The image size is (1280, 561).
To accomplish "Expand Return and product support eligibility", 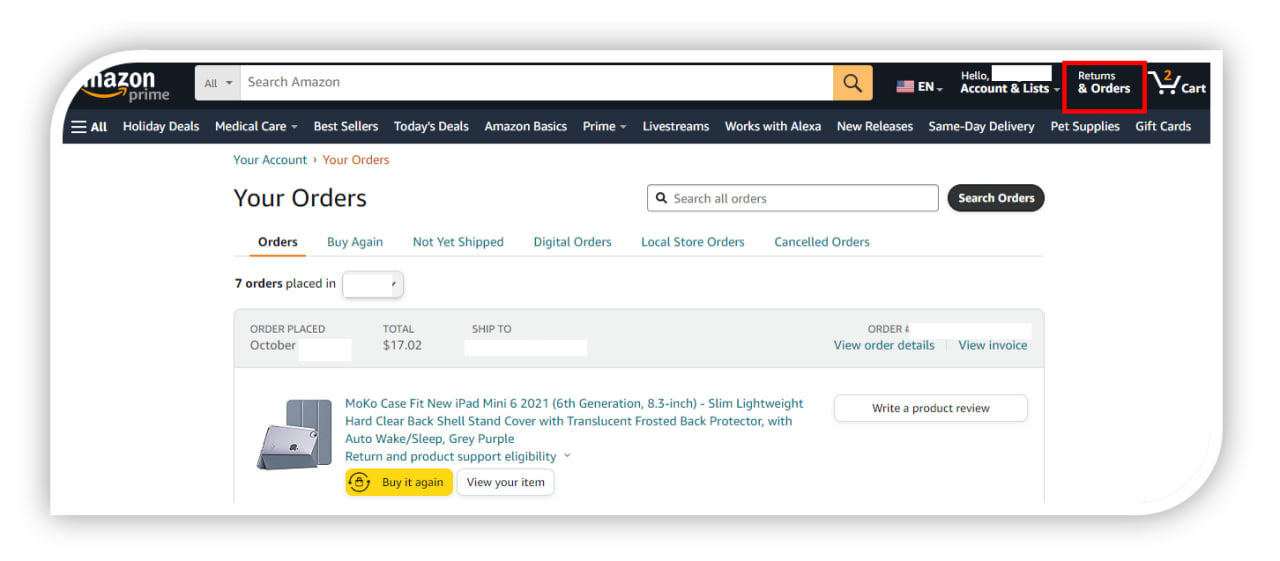I will click(458, 457).
